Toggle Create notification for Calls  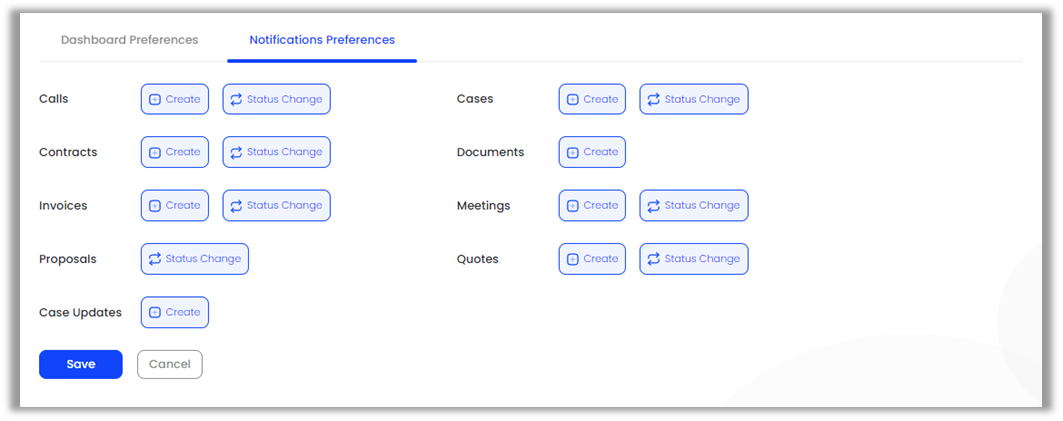(x=175, y=99)
